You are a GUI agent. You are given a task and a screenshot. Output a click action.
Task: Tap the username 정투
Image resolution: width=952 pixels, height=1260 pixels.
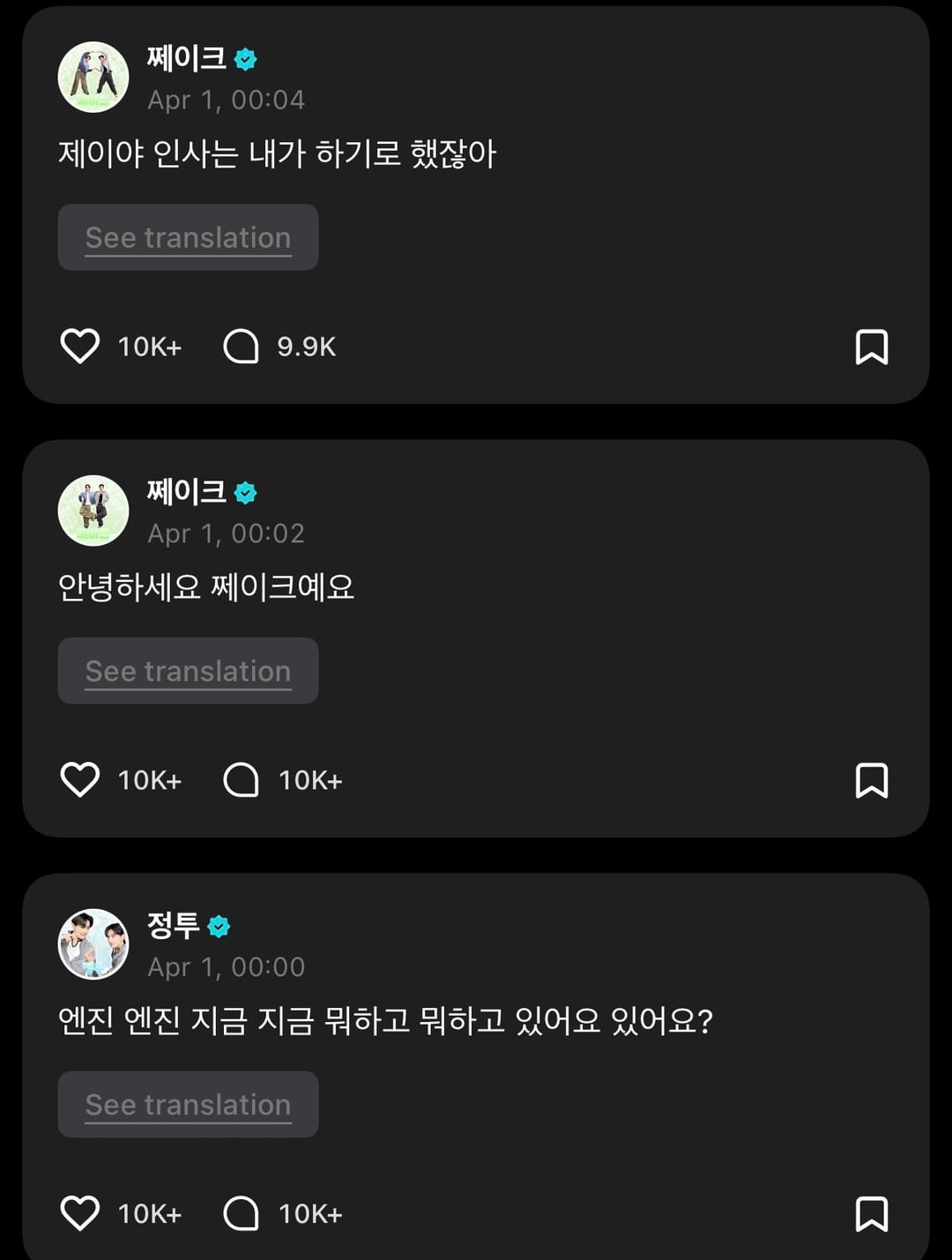point(173,925)
